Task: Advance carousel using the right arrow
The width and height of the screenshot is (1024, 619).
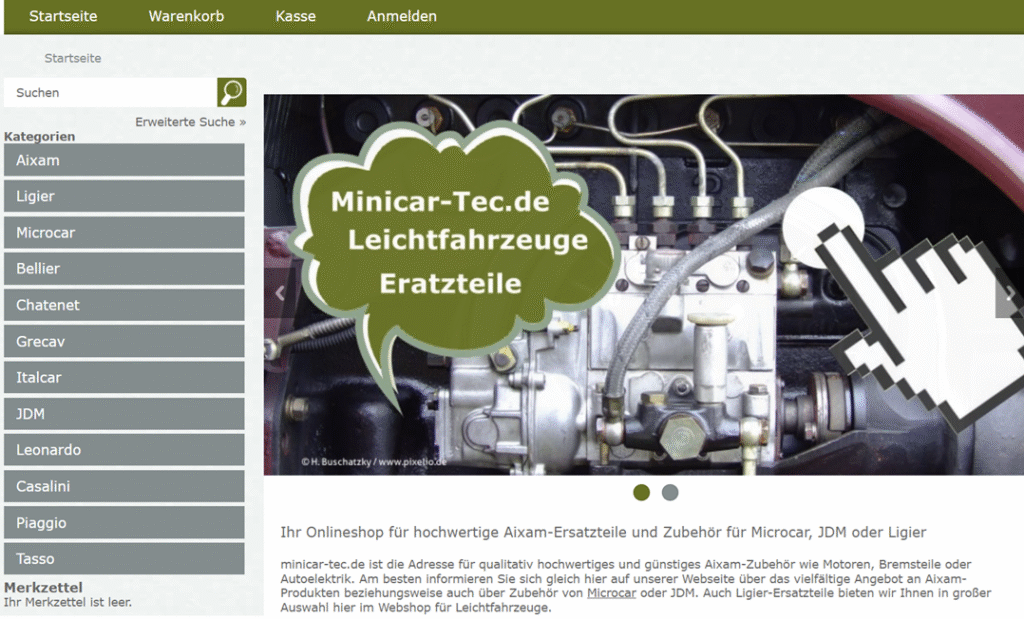Action: tap(1010, 294)
